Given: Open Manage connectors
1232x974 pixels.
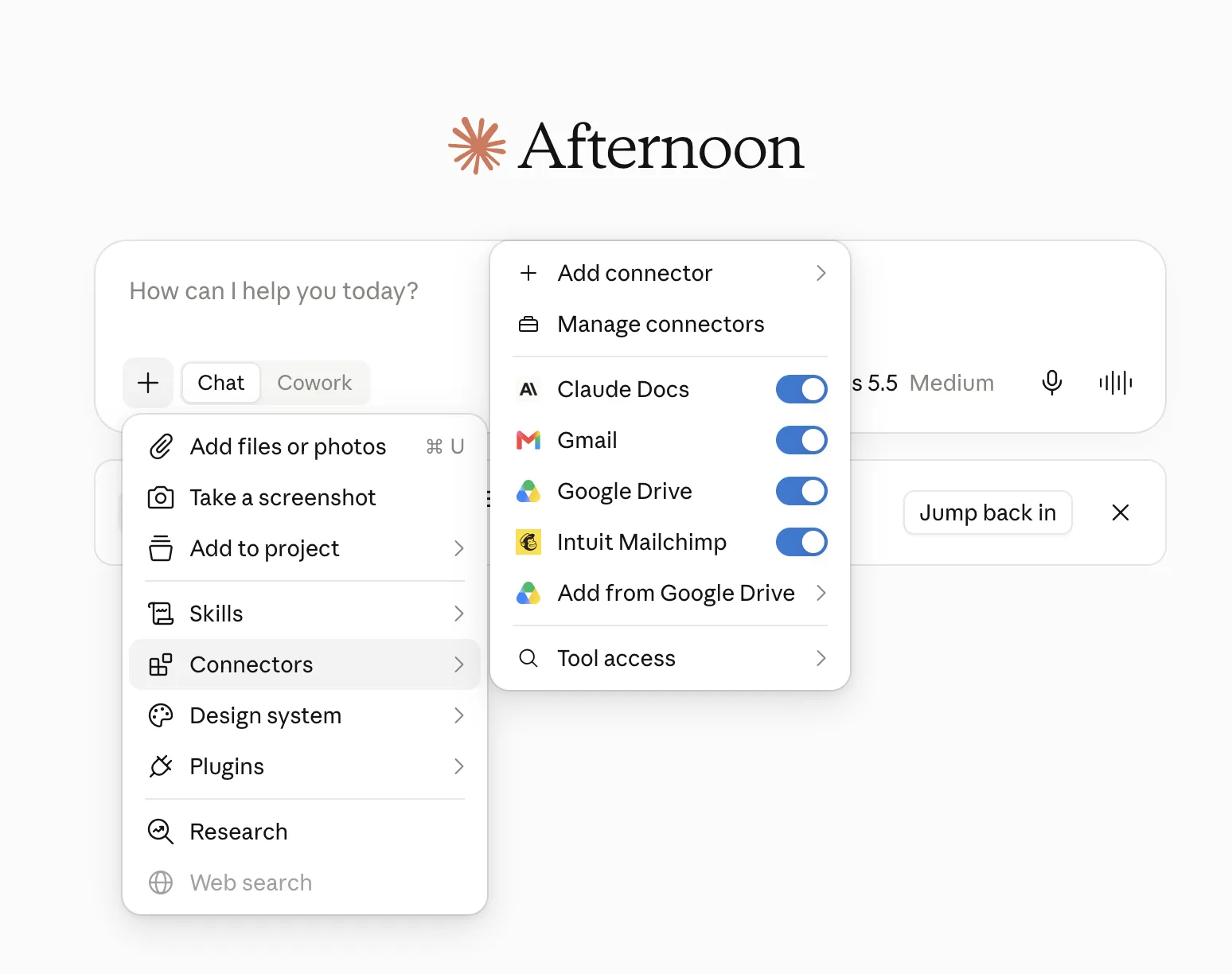Looking at the screenshot, I should [670, 324].
